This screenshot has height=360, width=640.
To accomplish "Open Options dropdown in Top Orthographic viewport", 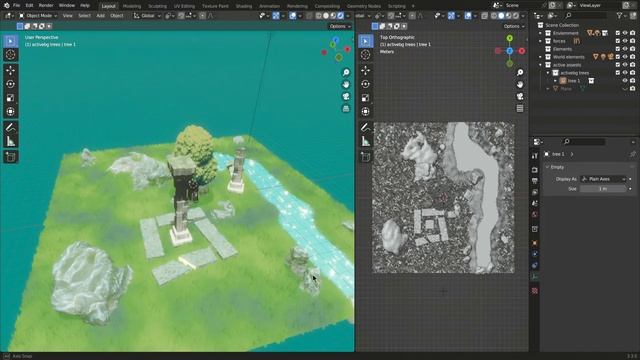I will coord(514,26).
